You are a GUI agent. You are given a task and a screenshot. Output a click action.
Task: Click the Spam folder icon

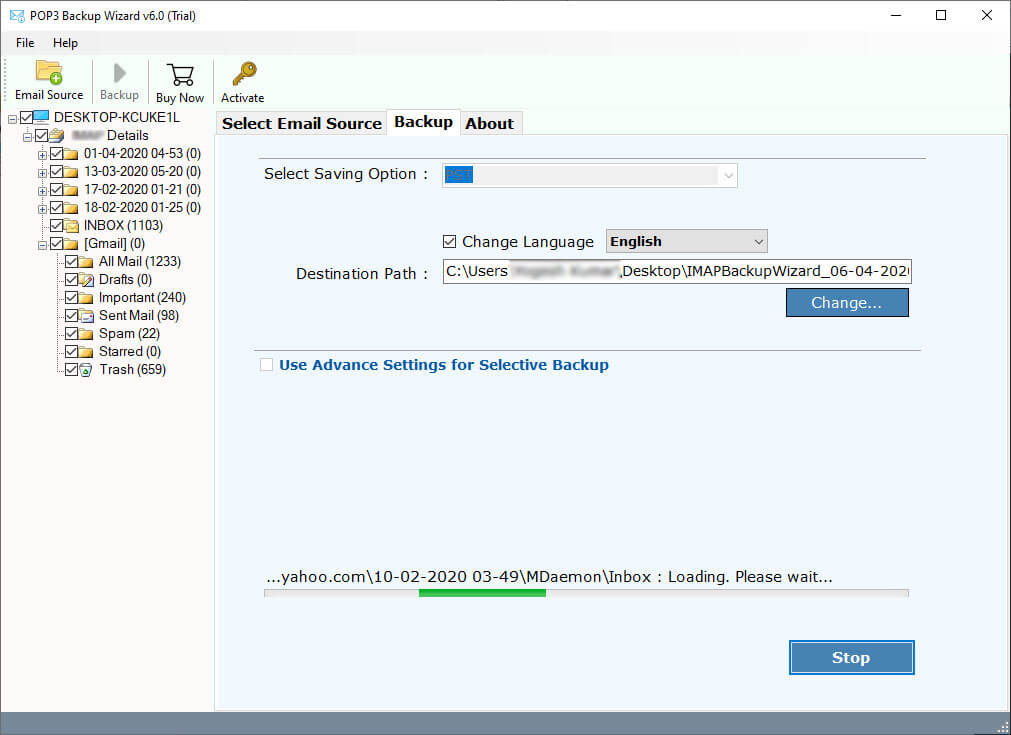pyautogui.click(x=86, y=334)
